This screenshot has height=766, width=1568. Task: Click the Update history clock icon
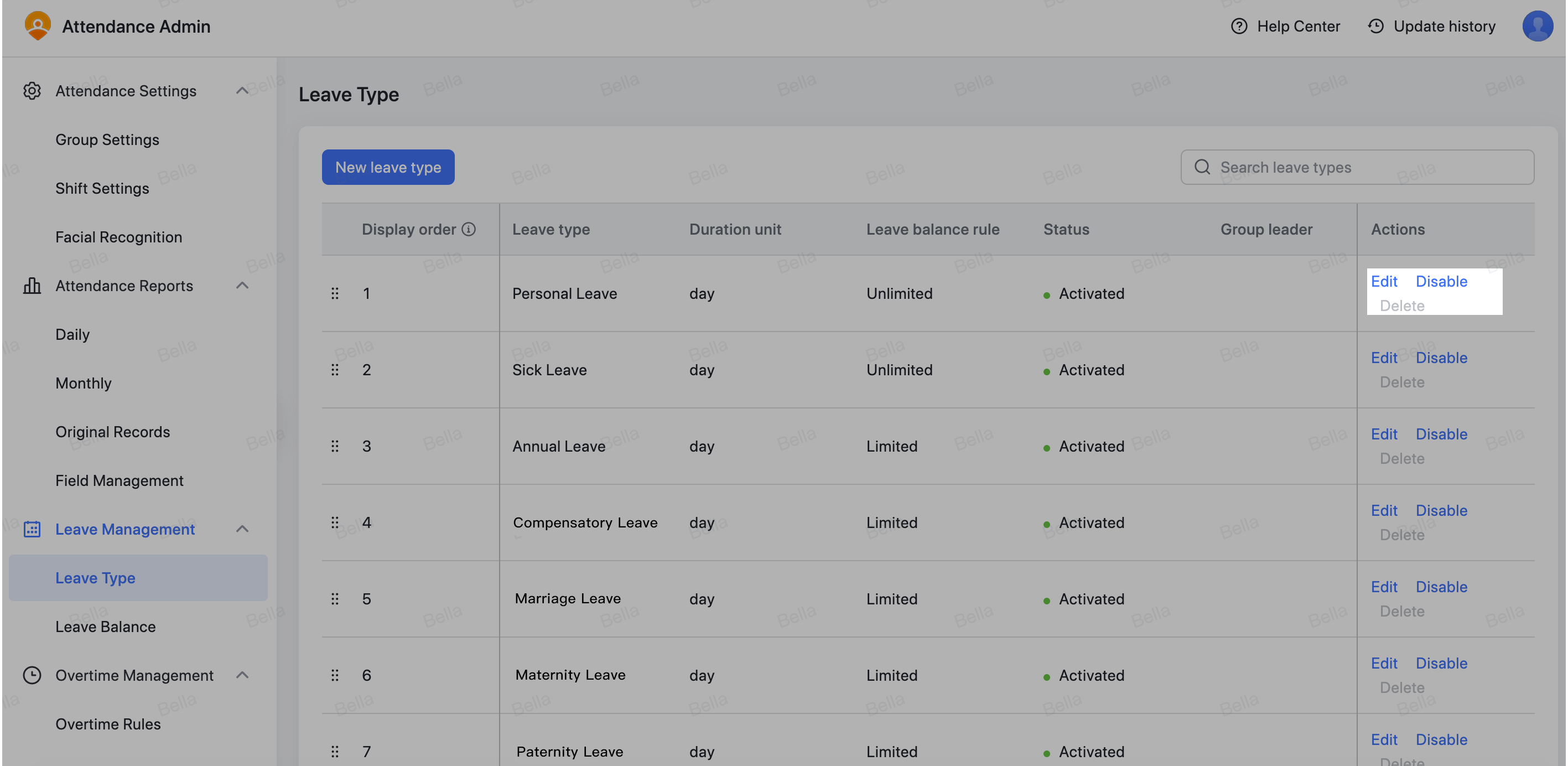1376,26
